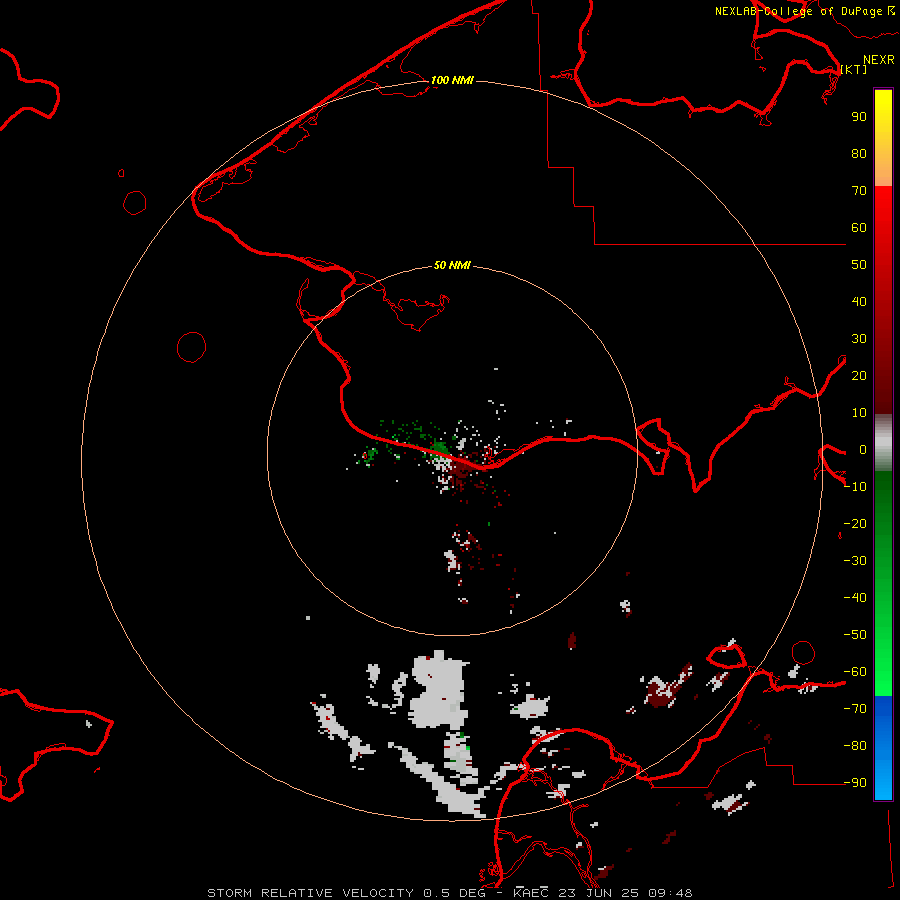Click the -90 value on velocity scale
Viewport: 900px width, 900px height.
pyautogui.click(x=855, y=783)
